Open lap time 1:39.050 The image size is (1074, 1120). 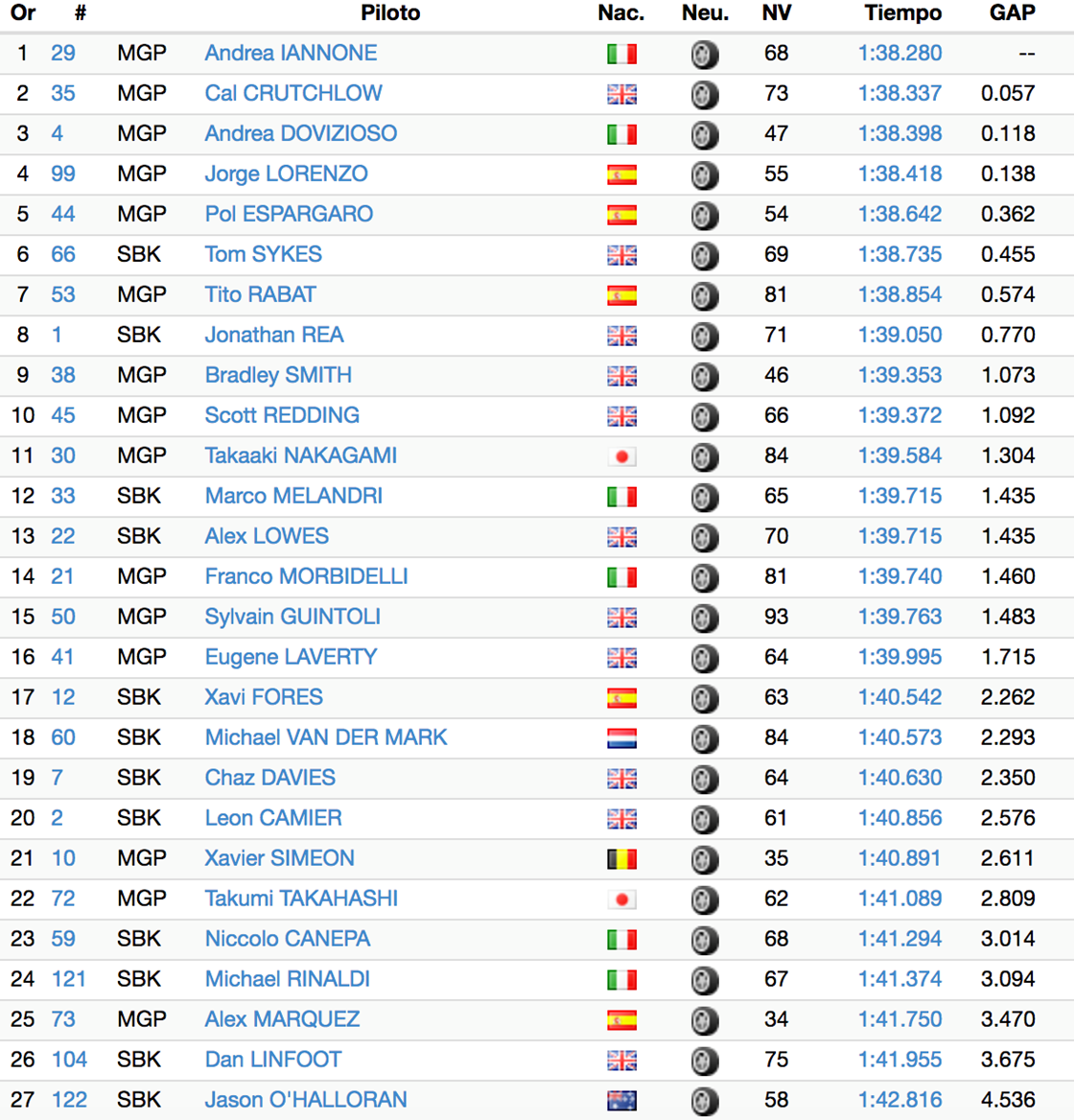[899, 335]
